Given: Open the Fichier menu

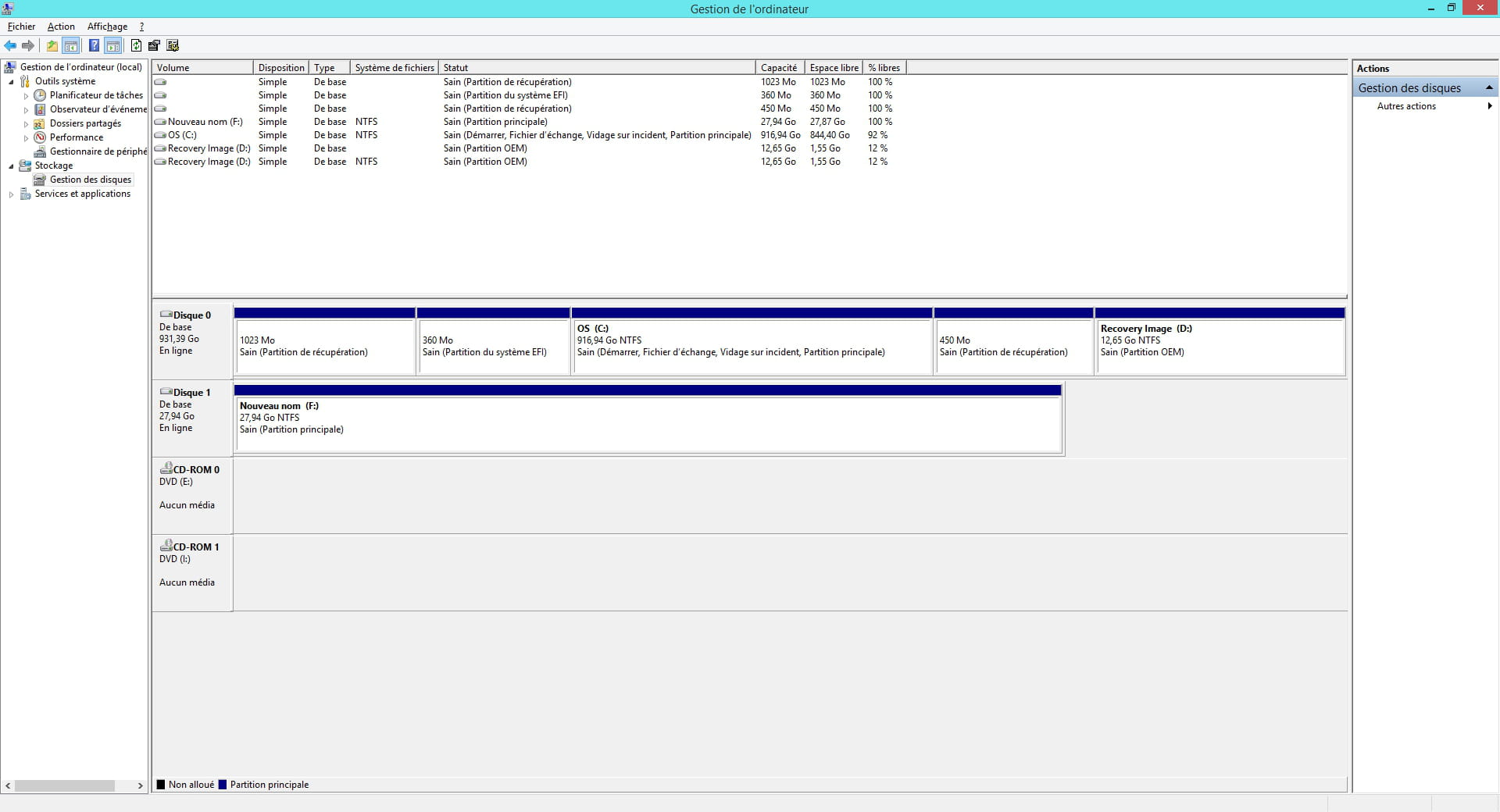Looking at the screenshot, I should (21, 27).
